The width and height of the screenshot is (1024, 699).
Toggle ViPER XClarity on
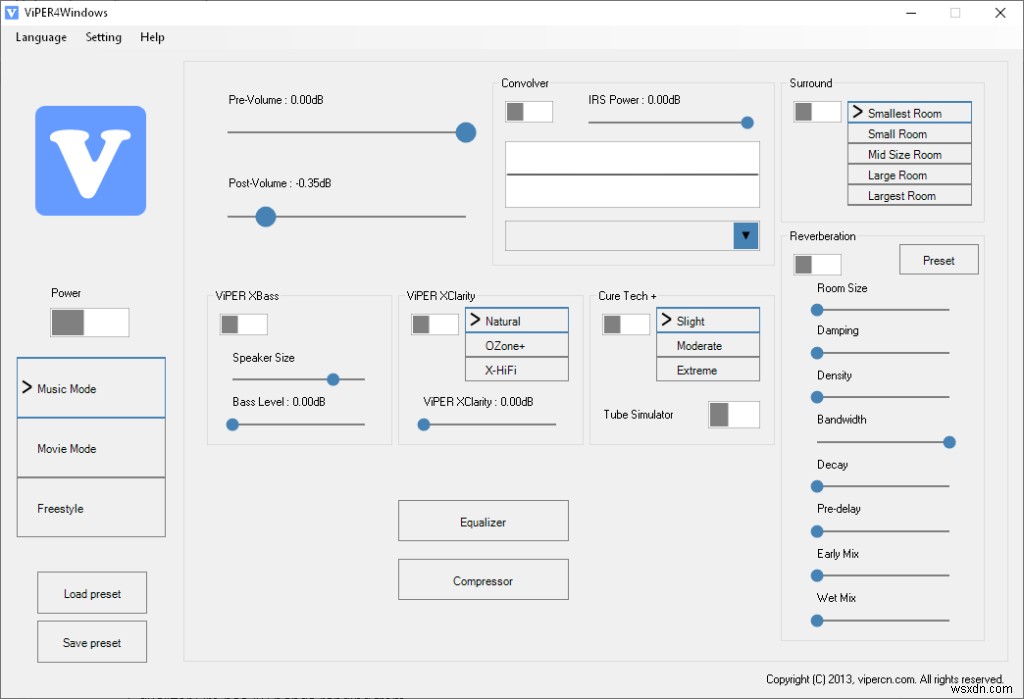pos(435,324)
